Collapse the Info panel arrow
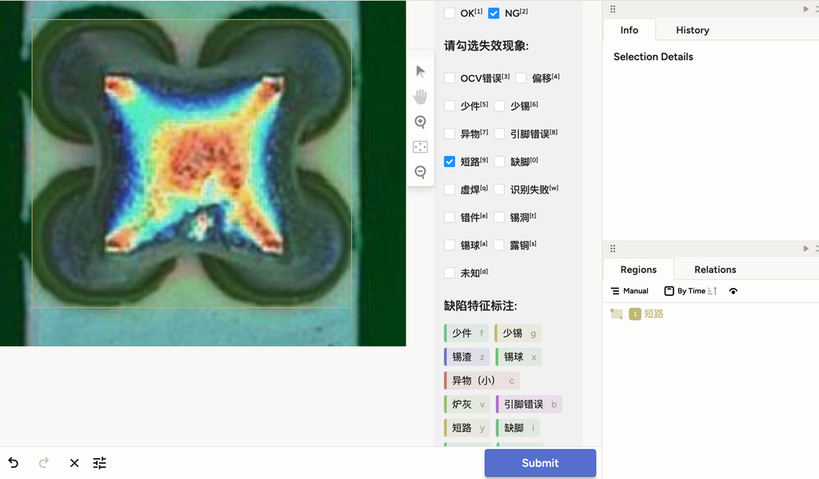 click(805, 9)
